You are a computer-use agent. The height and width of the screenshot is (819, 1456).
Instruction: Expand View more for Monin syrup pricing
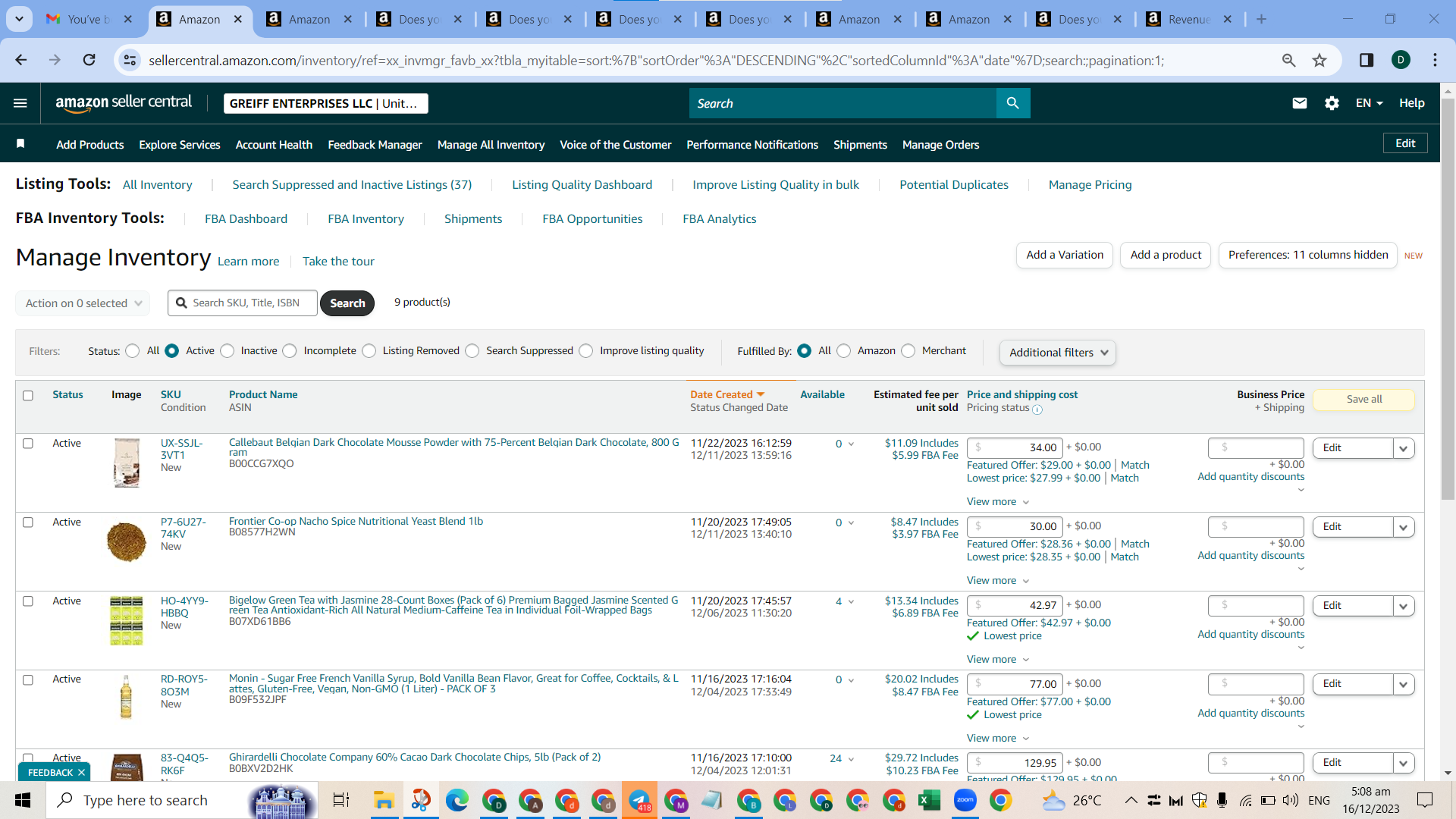[x=998, y=739]
